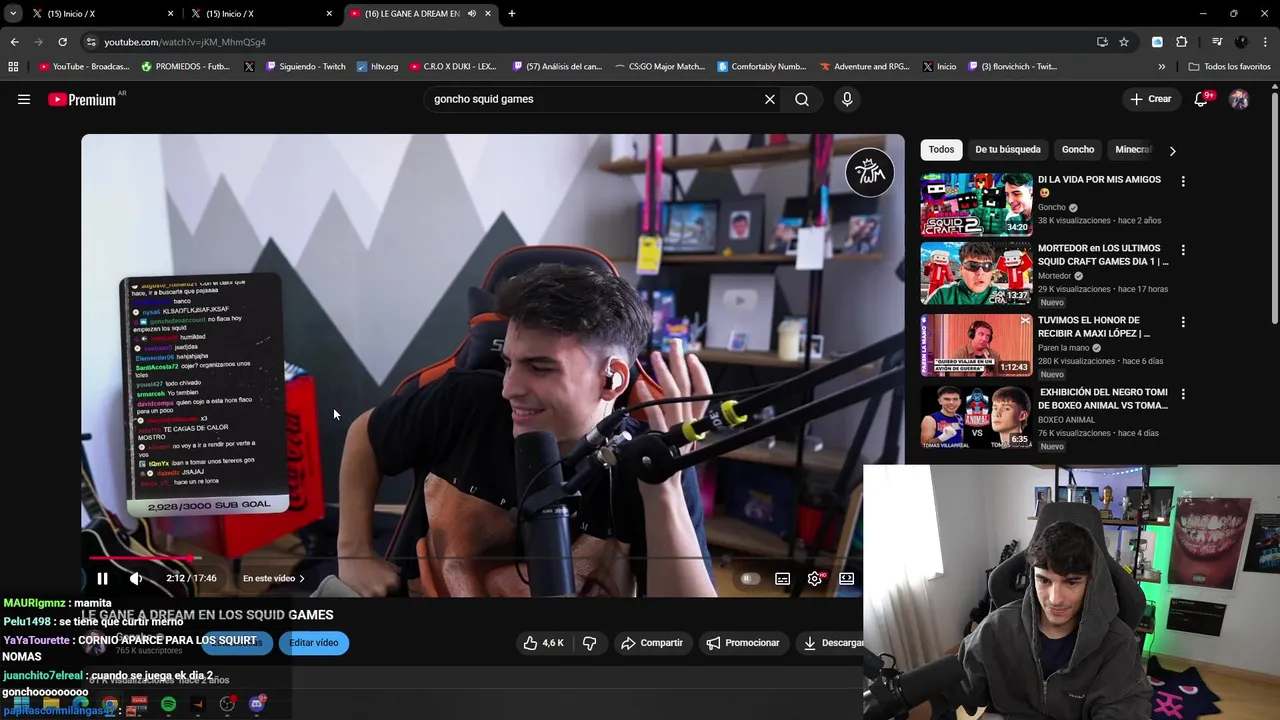The height and width of the screenshot is (720, 1280).
Task: Click the Editar vídeo button
Action: tap(314, 643)
